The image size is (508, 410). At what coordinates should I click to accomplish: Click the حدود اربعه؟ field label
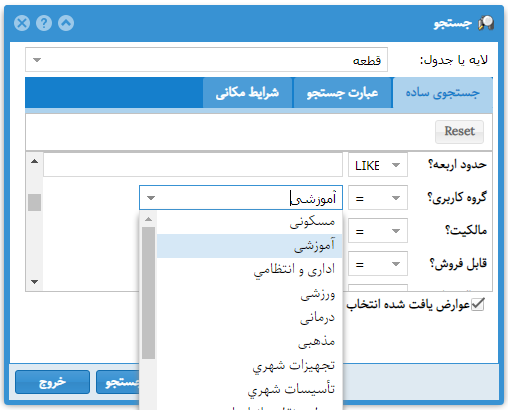(x=457, y=164)
